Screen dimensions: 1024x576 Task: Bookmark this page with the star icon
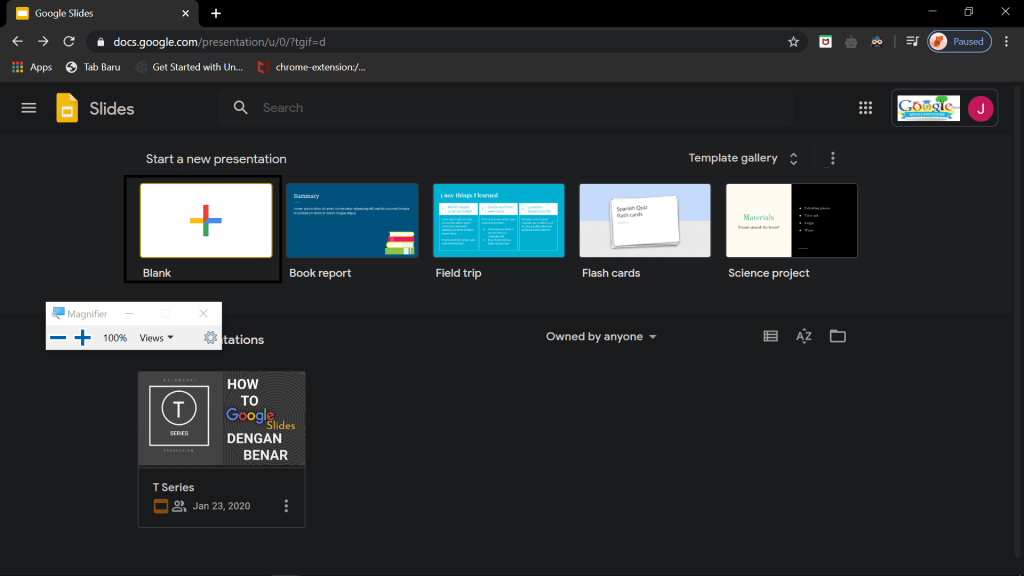click(793, 42)
